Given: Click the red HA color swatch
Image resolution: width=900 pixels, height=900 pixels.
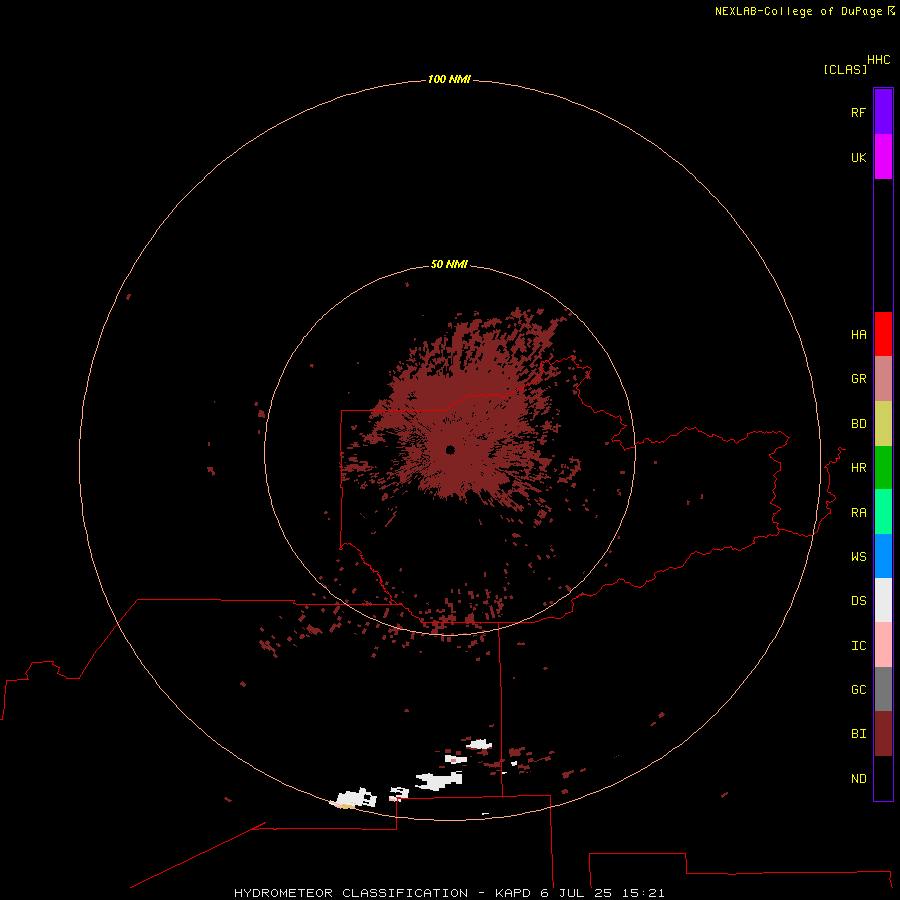Looking at the screenshot, I should (883, 334).
